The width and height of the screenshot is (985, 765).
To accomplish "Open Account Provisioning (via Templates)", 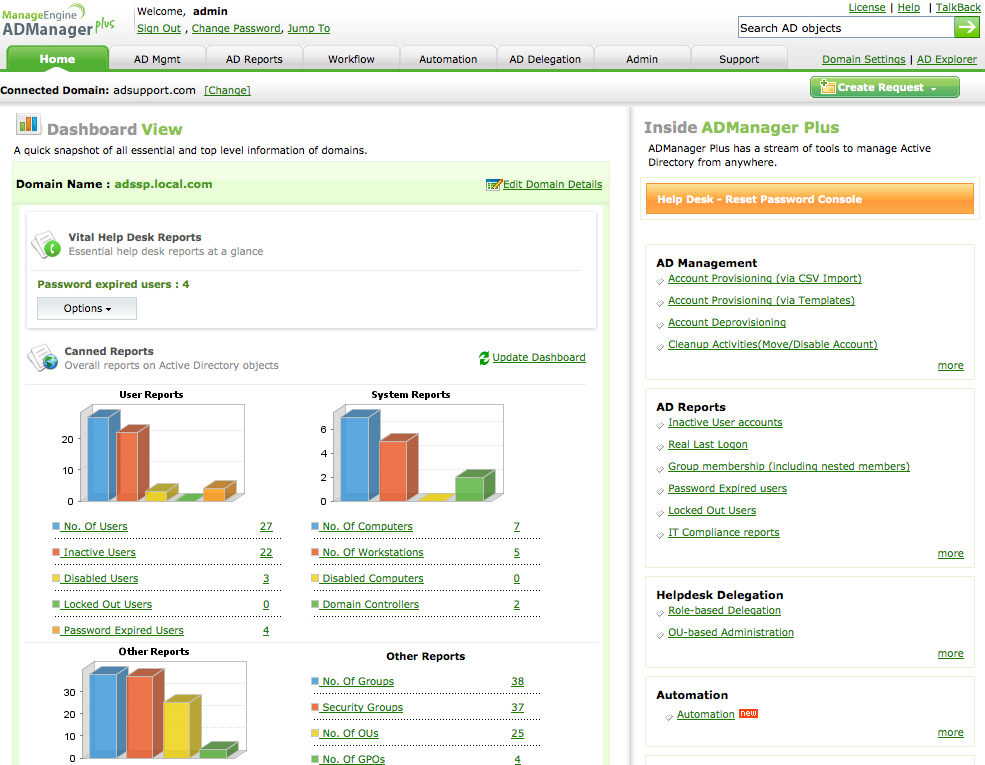I will tap(761, 300).
